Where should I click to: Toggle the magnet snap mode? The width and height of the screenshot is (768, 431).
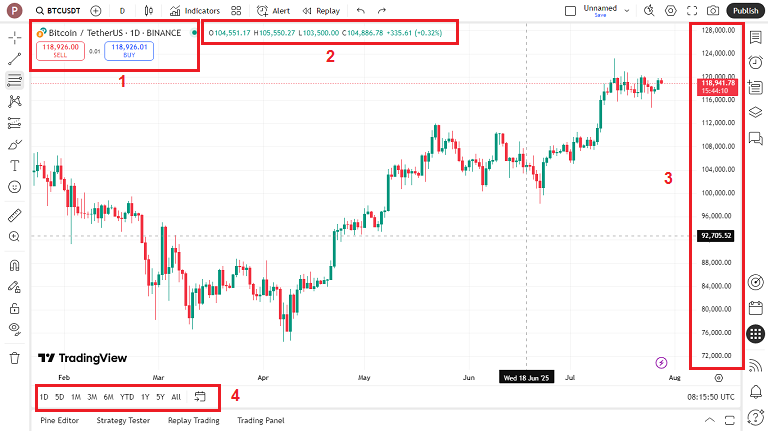click(15, 266)
